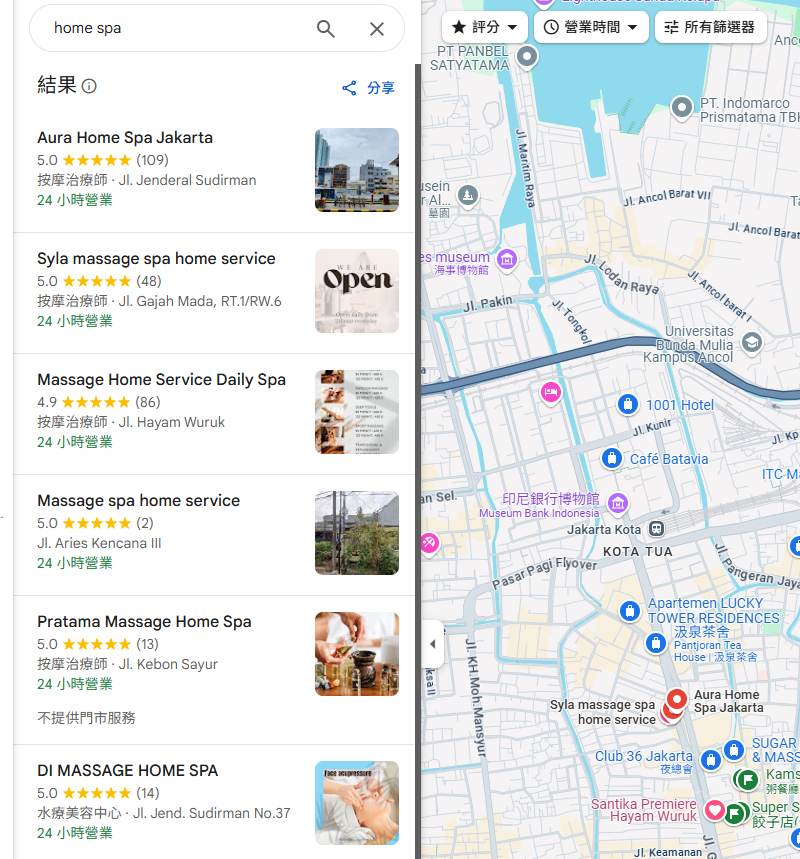800x859 pixels.
Task: Open Pratama Massage Home Spa result
Action: point(214,669)
